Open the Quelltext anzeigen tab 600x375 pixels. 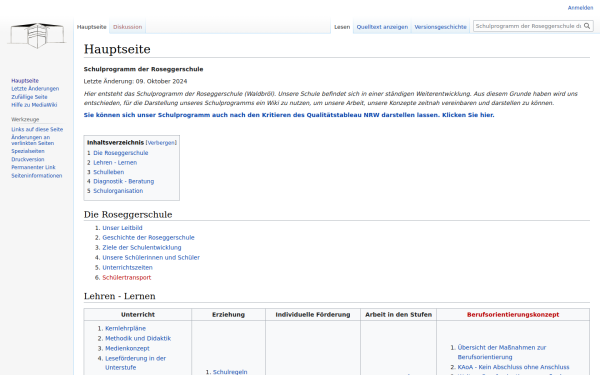click(382, 27)
